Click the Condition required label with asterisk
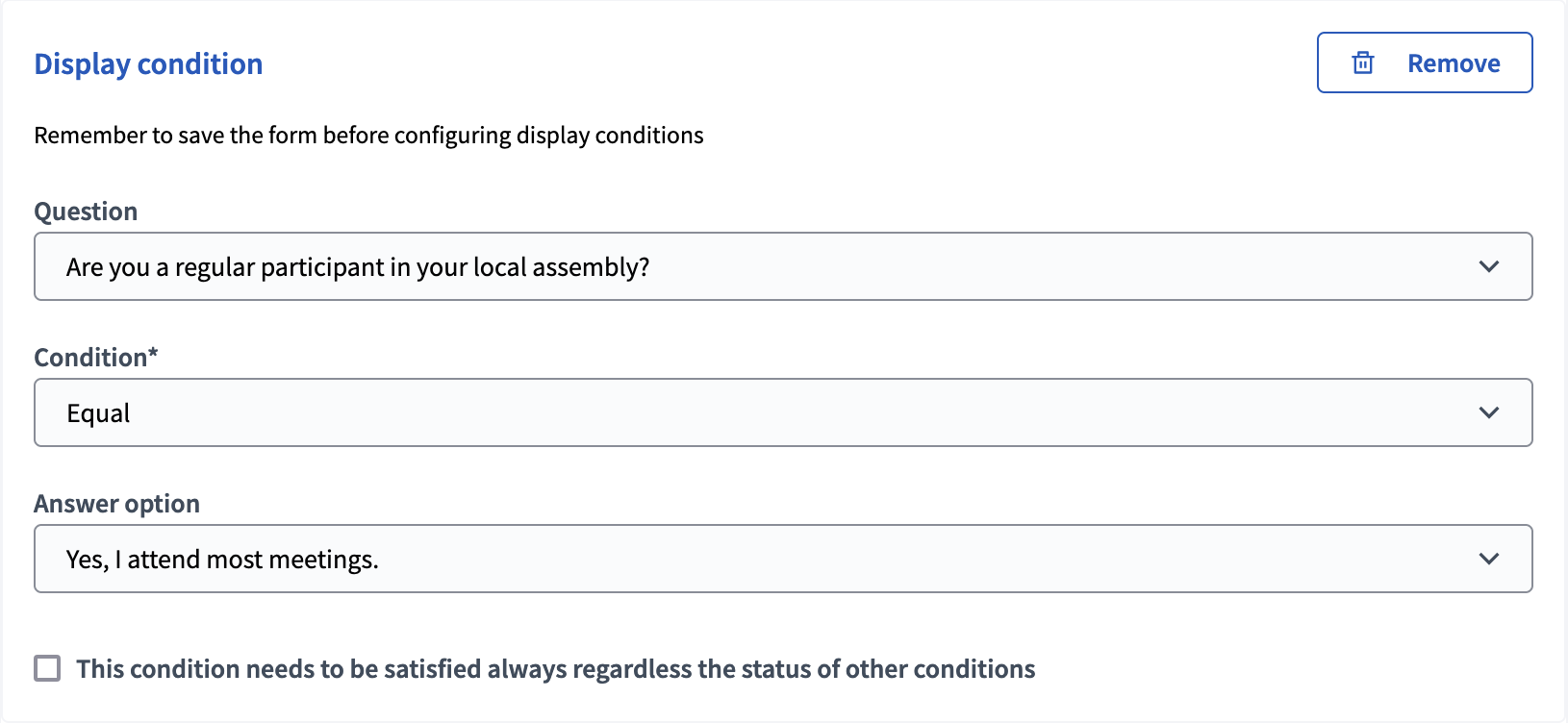This screenshot has height=723, width=1568. click(x=95, y=357)
